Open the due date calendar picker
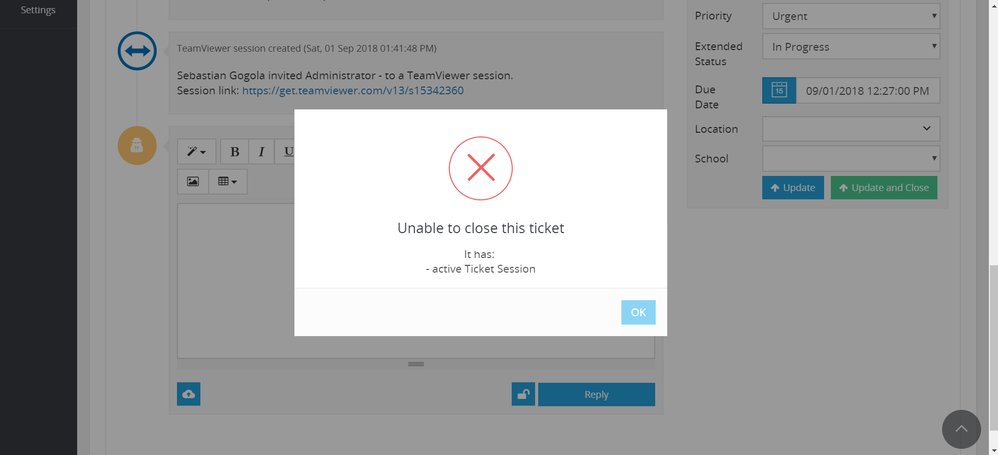 (779, 91)
